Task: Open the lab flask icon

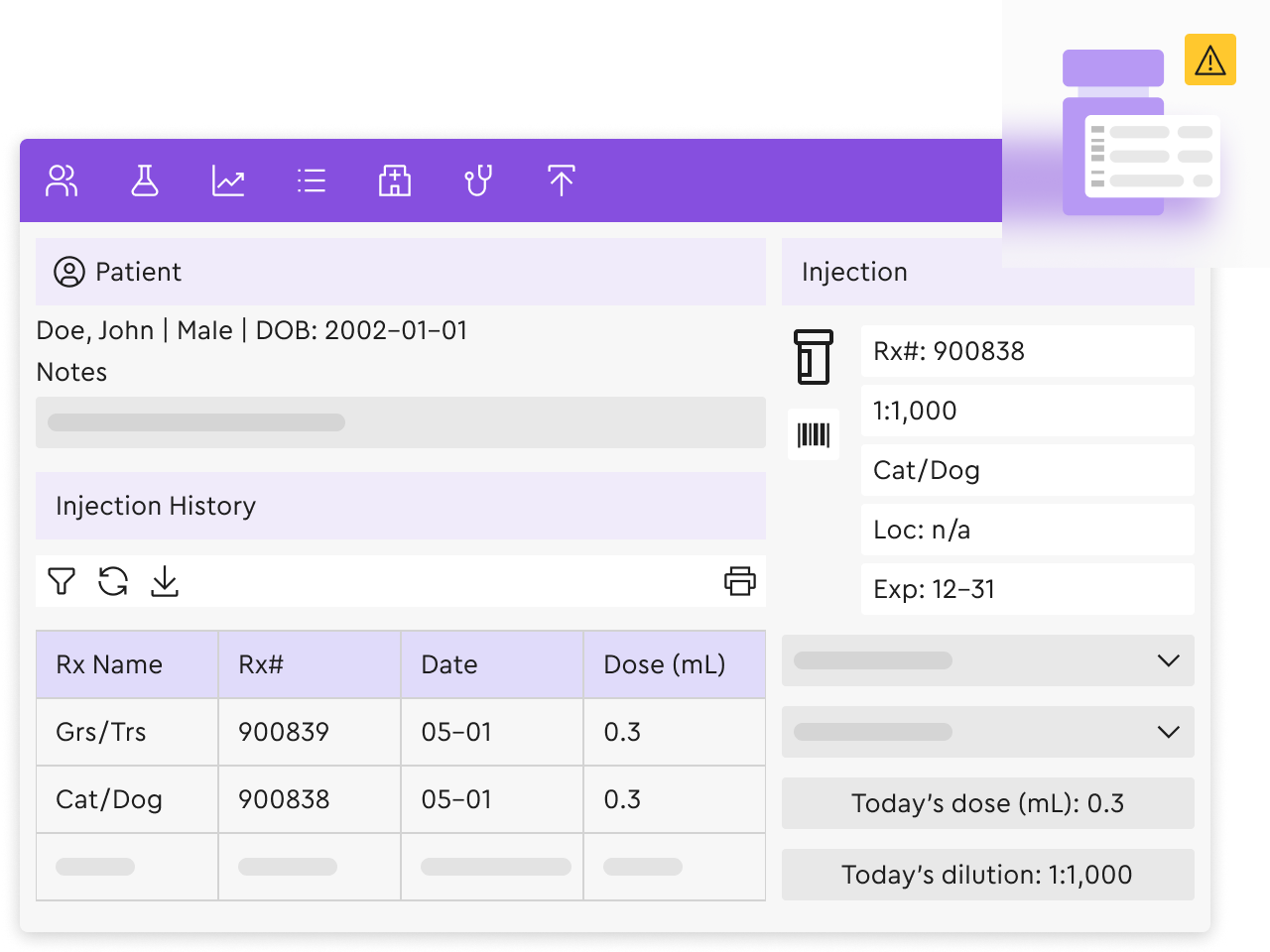Action: click(145, 180)
